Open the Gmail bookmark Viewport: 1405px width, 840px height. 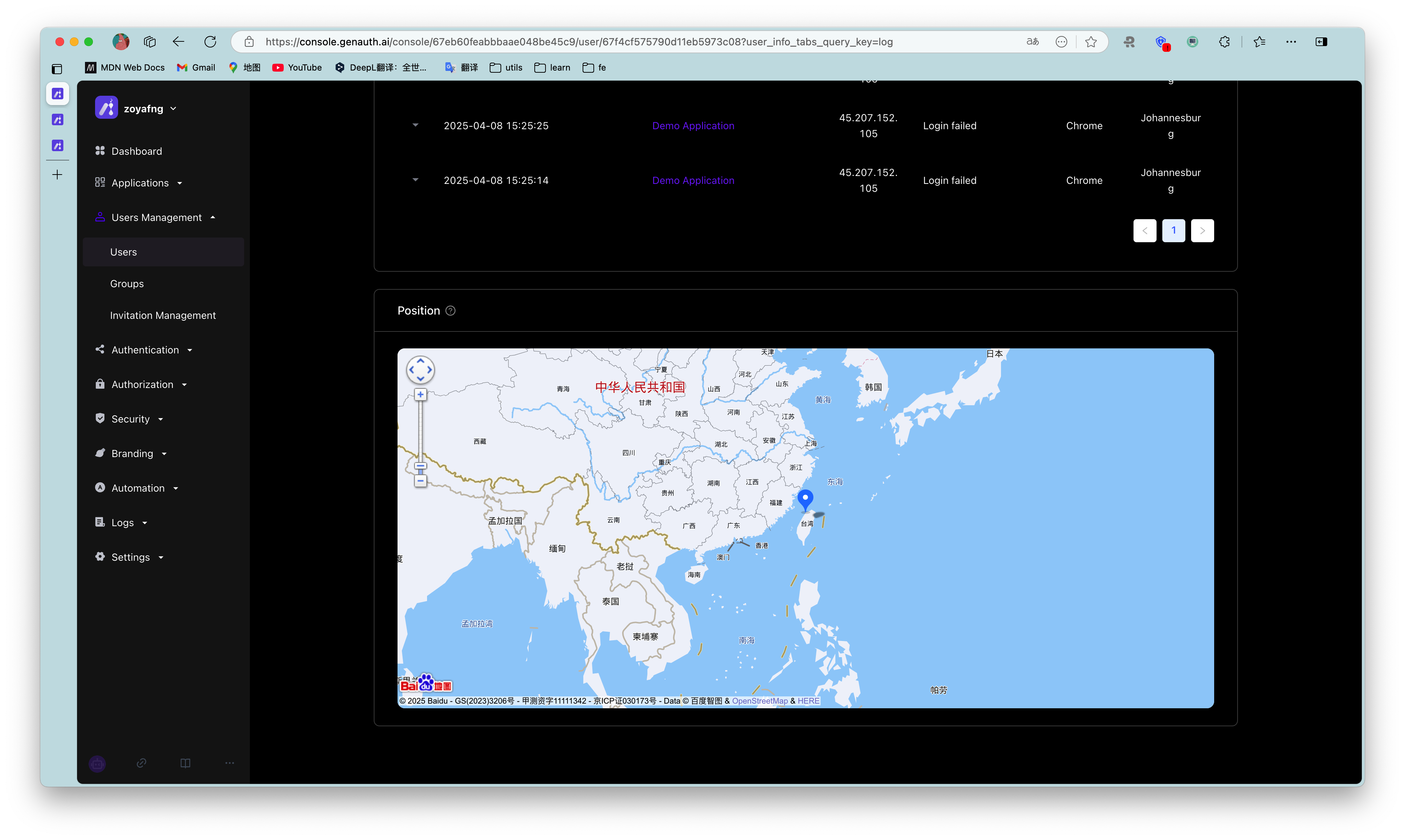click(196, 67)
